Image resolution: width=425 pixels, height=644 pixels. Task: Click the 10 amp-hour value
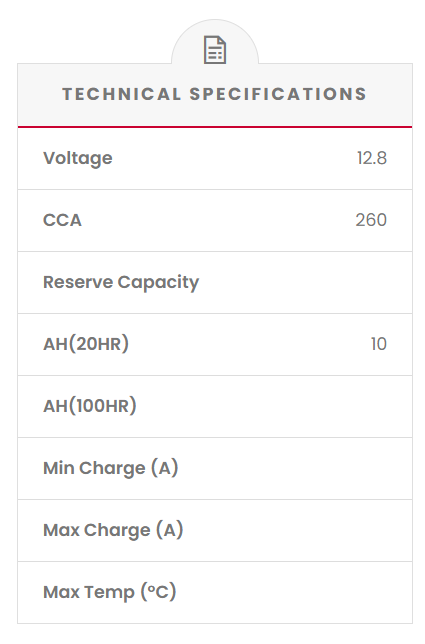tap(379, 344)
